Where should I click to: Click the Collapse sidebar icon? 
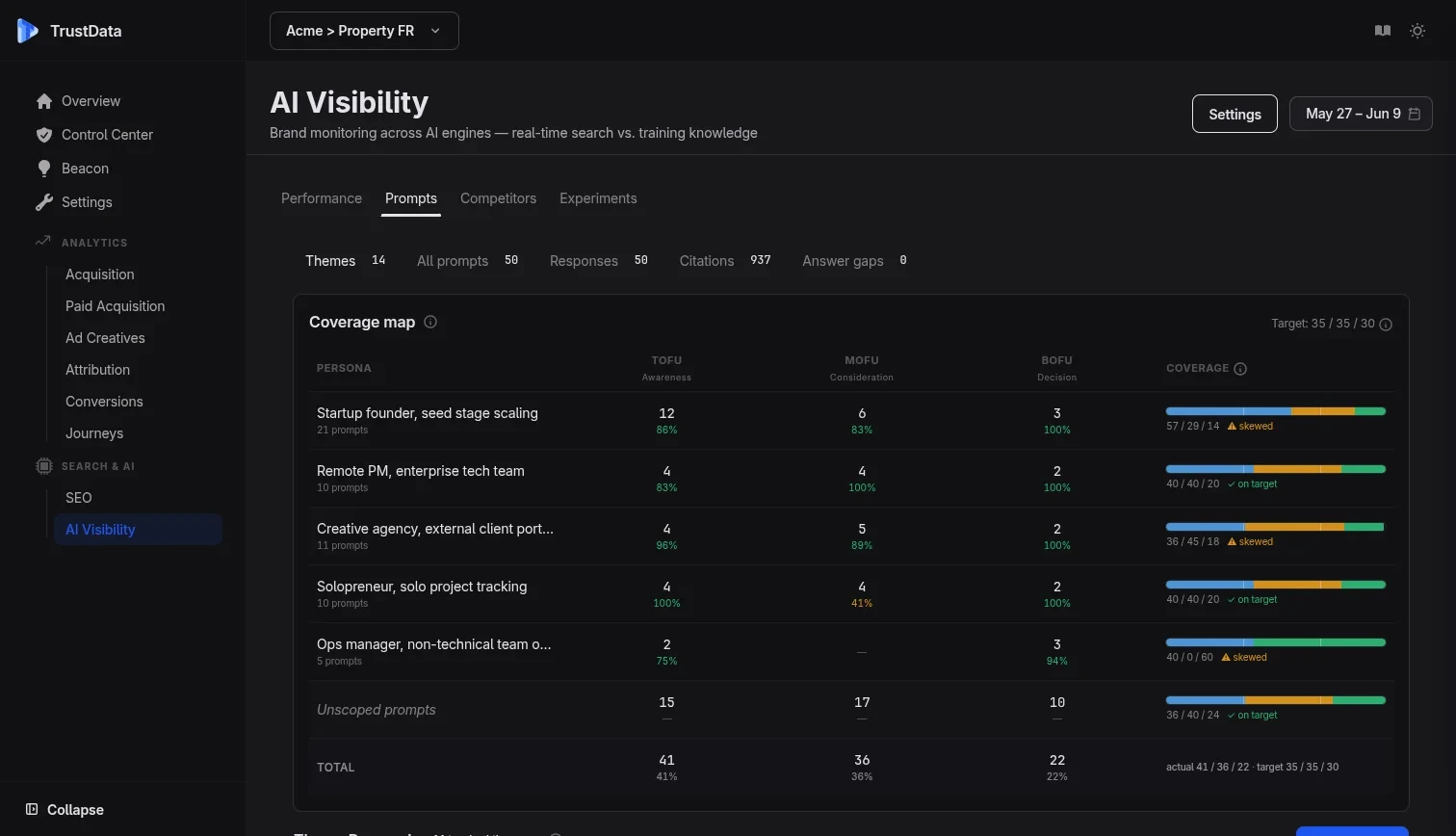[x=32, y=809]
